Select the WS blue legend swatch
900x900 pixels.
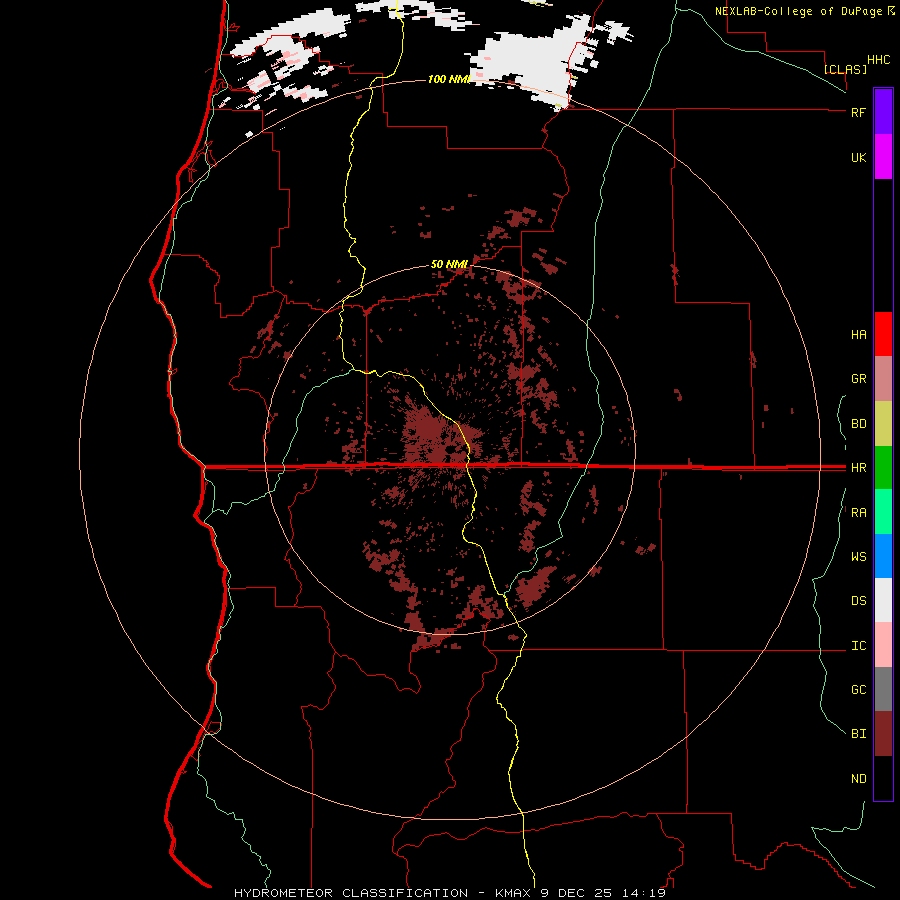pos(883,556)
